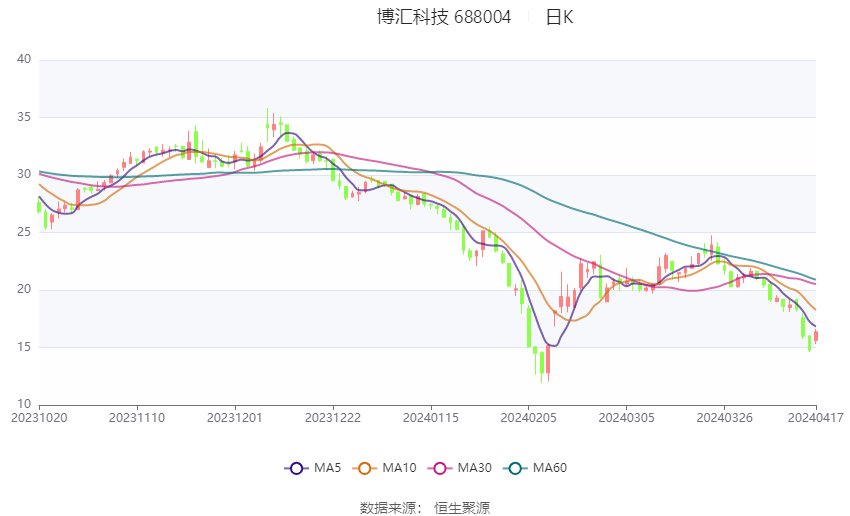Viewport: 850px width, 516px height.
Task: Click the orange MA10 legend circle icon
Action: pos(364,468)
